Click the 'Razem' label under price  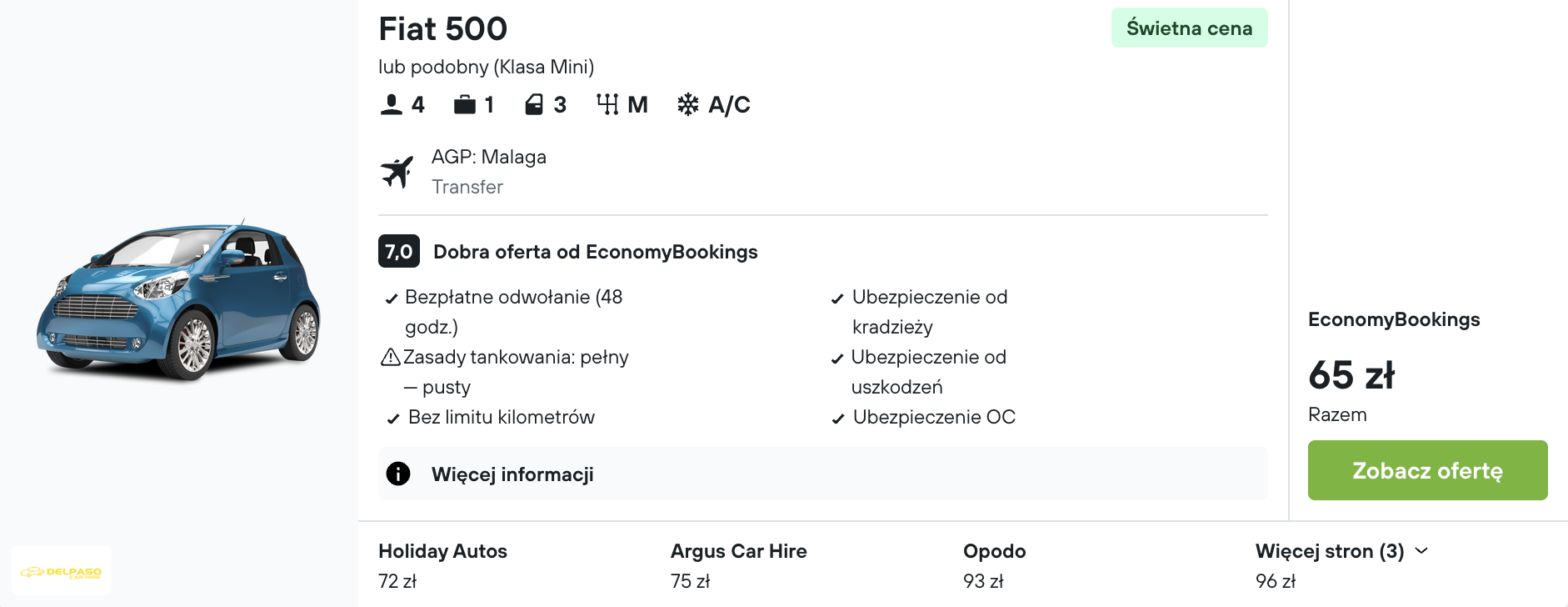[1337, 414]
